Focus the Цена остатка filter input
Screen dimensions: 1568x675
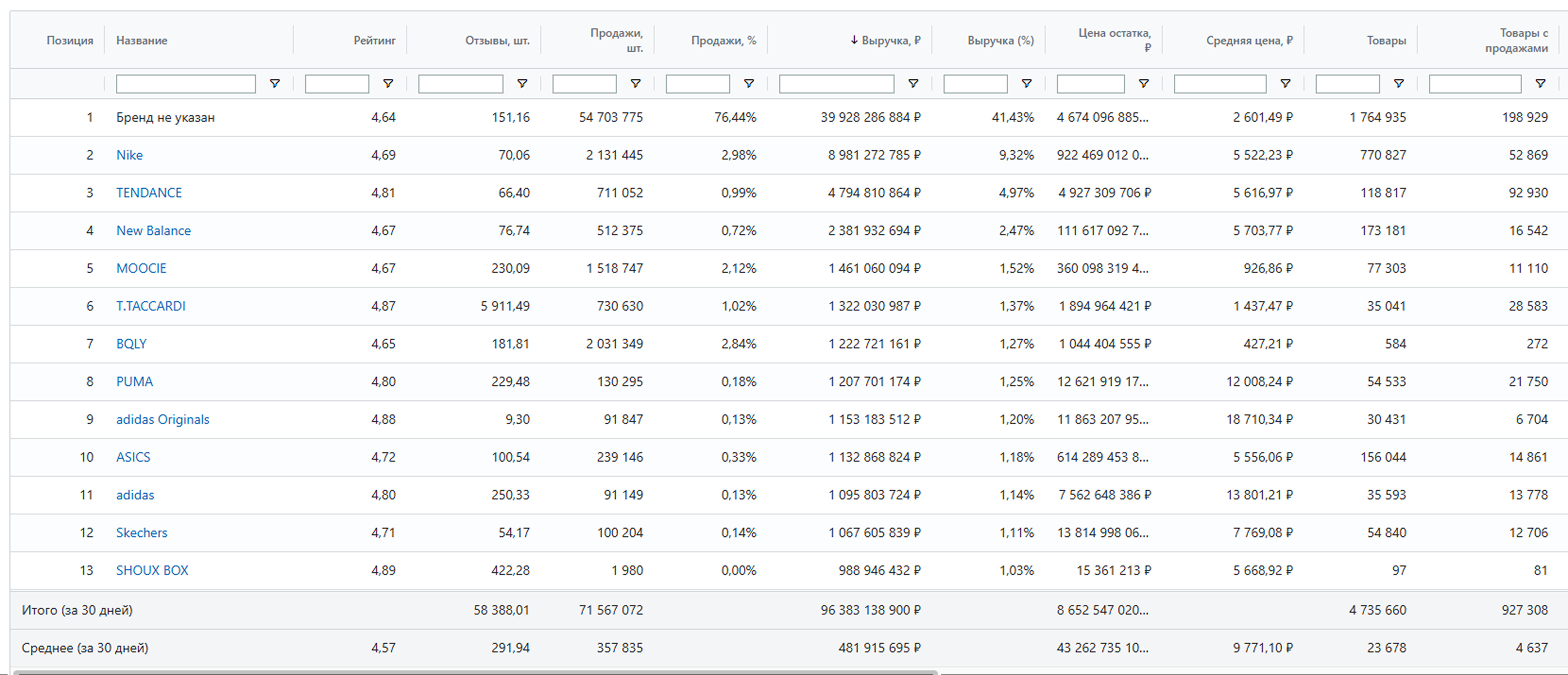(x=1090, y=84)
